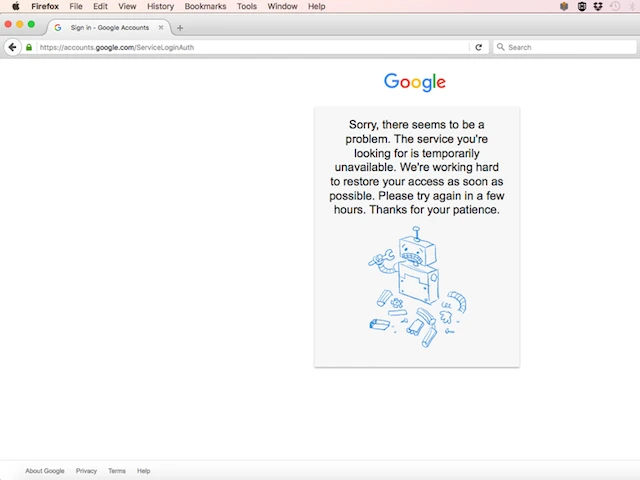Click the Time Machine menu bar icon

tap(614, 6)
